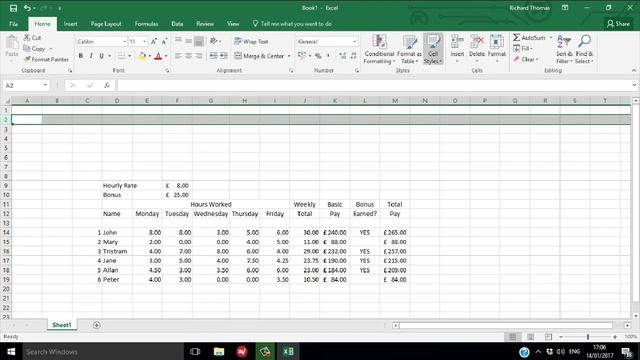Open the General number format dropdown

coord(354,42)
